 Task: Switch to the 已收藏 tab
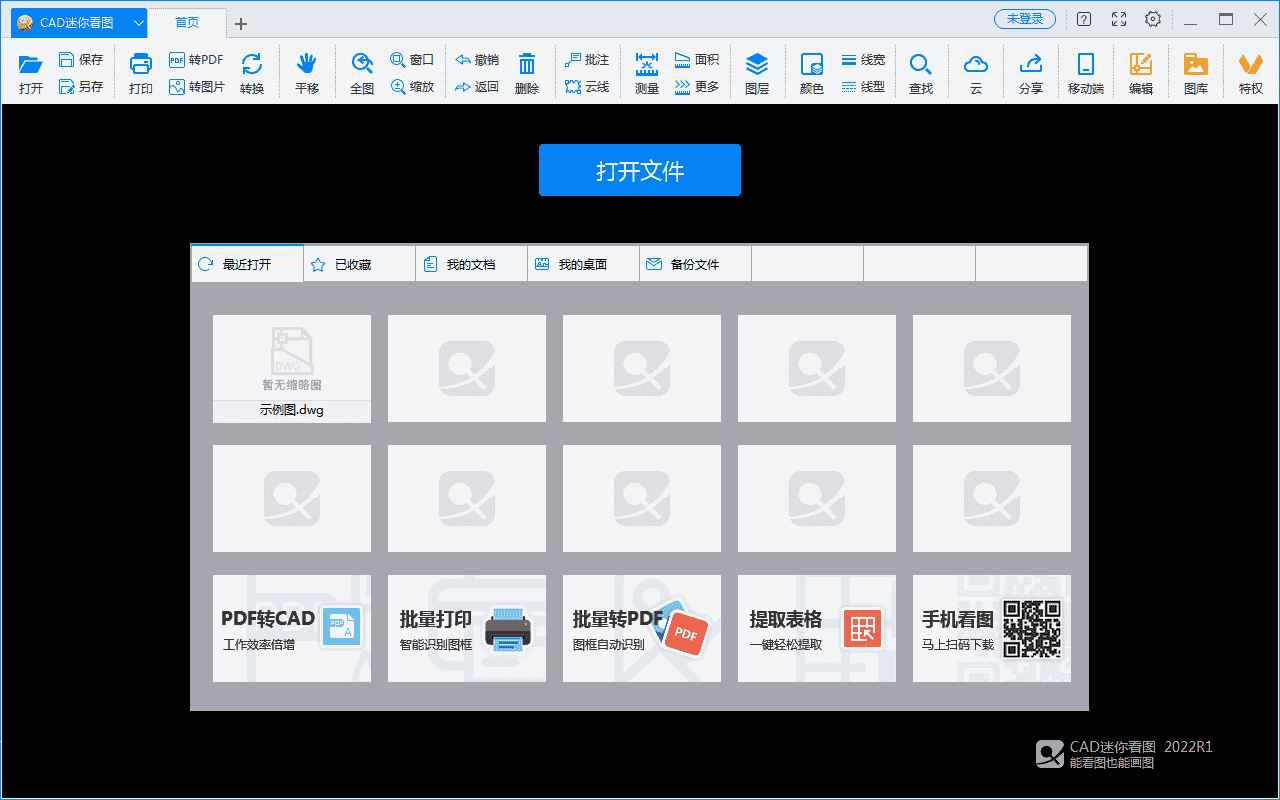[358, 263]
